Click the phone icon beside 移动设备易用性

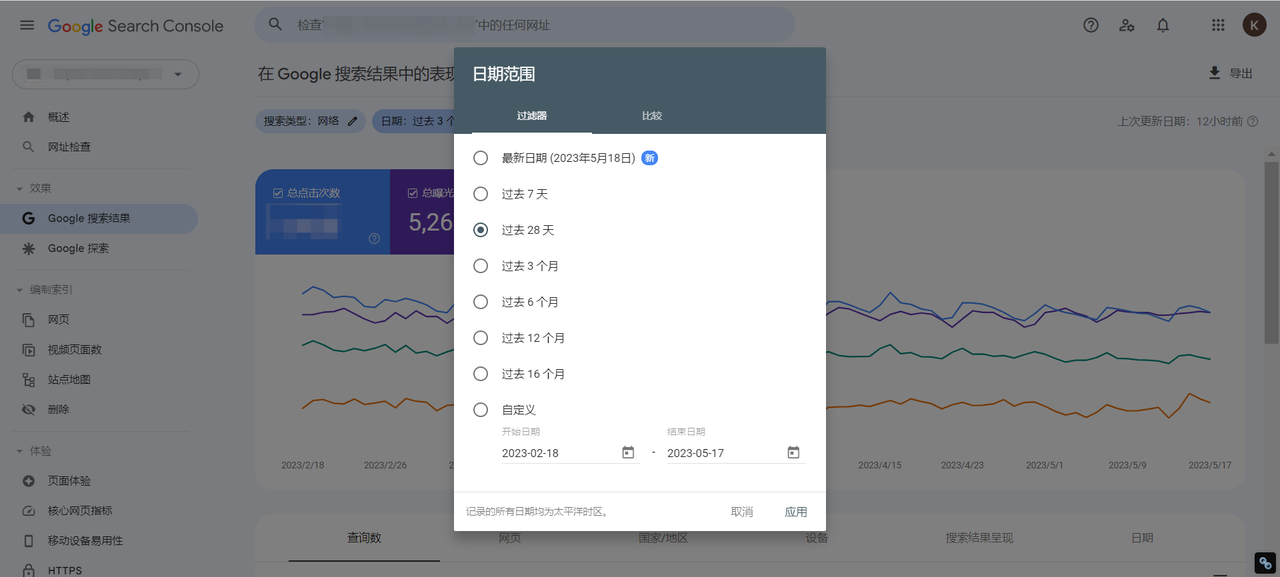tap(28, 541)
